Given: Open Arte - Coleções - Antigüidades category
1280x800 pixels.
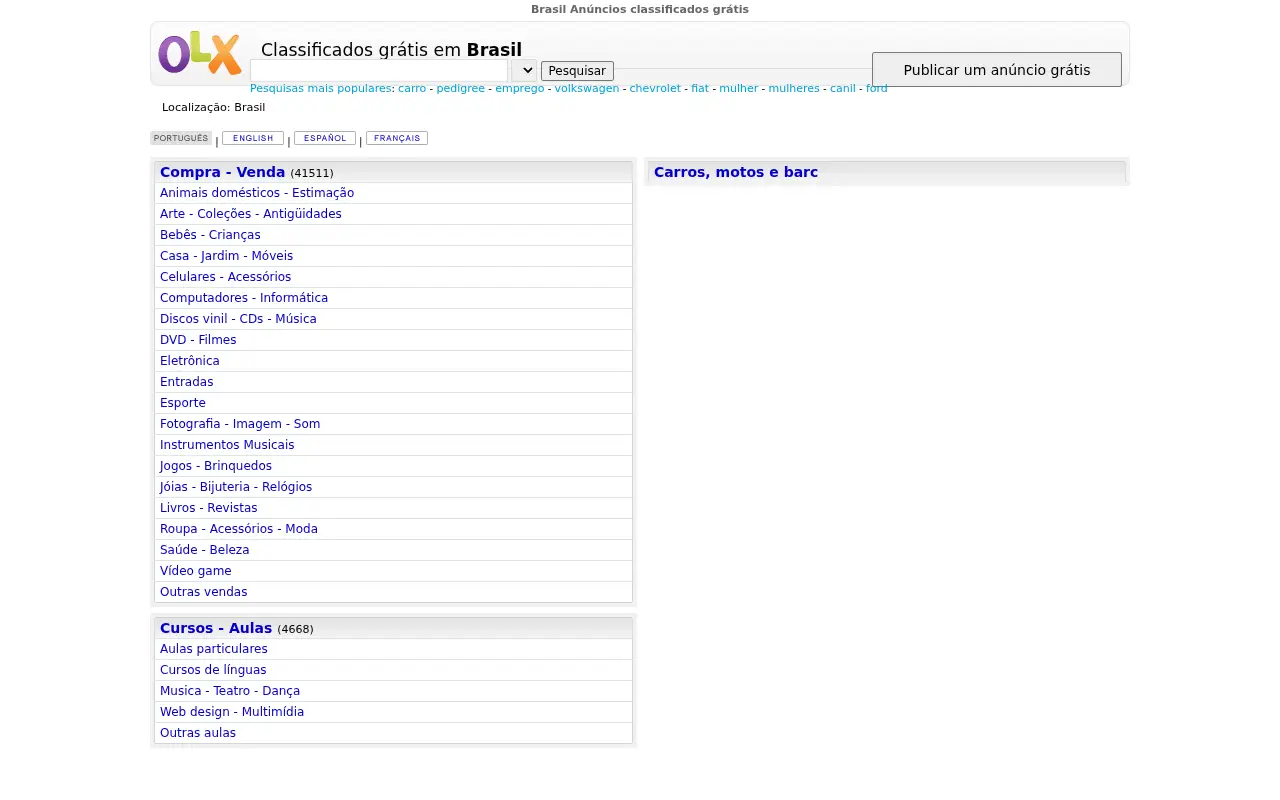Looking at the screenshot, I should click(x=251, y=214).
